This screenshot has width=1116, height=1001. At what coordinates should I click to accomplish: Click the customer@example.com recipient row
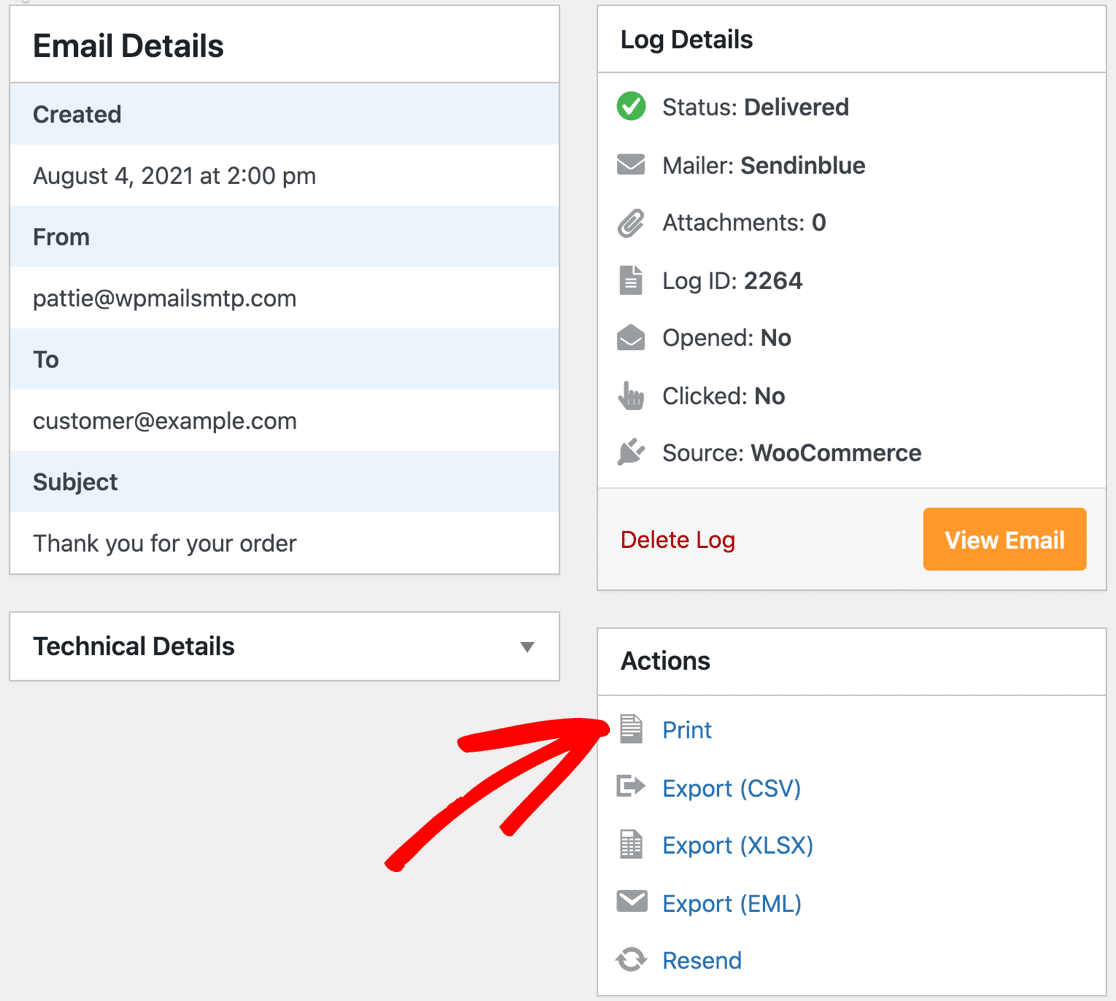(x=166, y=421)
